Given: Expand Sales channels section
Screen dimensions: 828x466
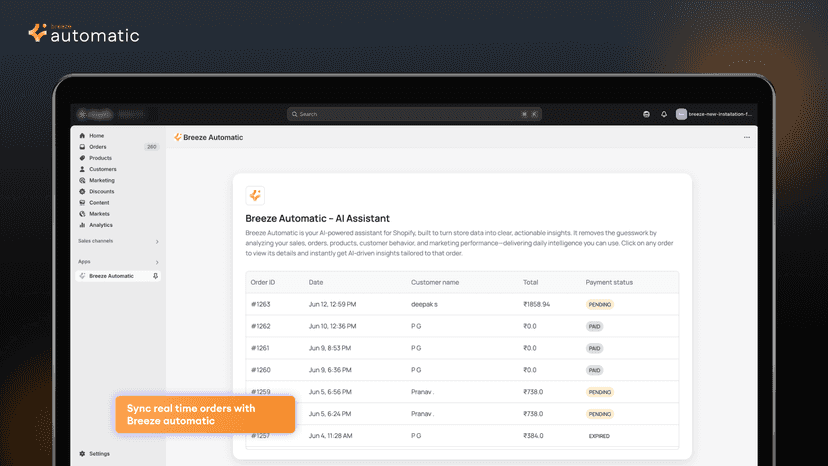Looking at the screenshot, I should pyautogui.click(x=157, y=241).
